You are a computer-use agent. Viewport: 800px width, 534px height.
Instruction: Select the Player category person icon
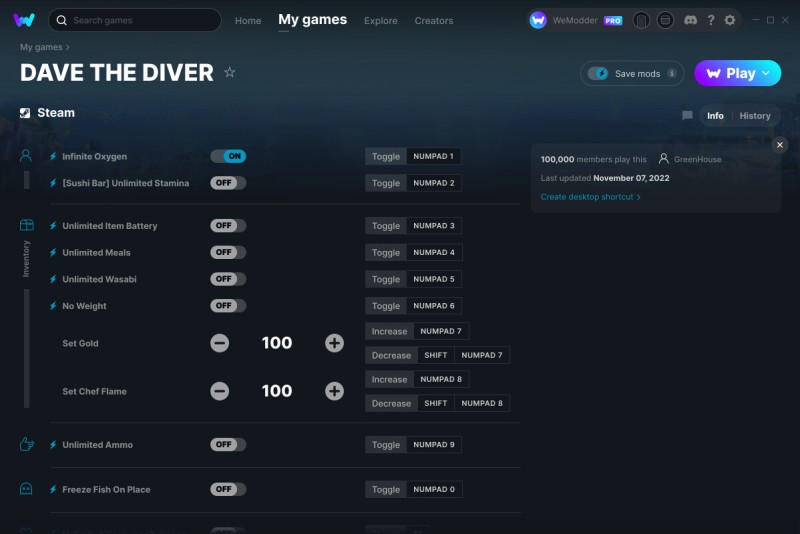tap(26, 156)
